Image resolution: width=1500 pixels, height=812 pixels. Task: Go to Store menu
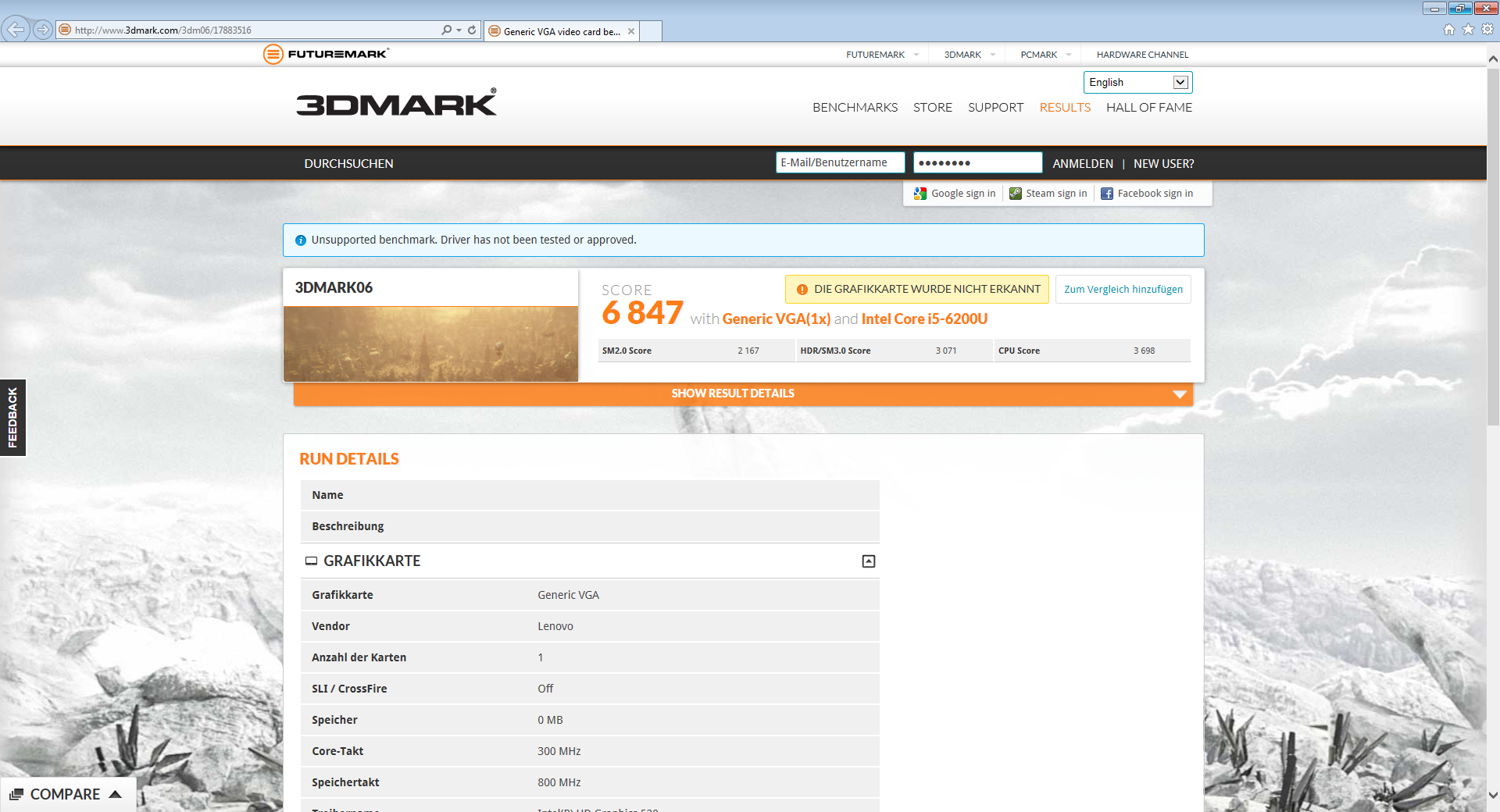click(x=933, y=108)
